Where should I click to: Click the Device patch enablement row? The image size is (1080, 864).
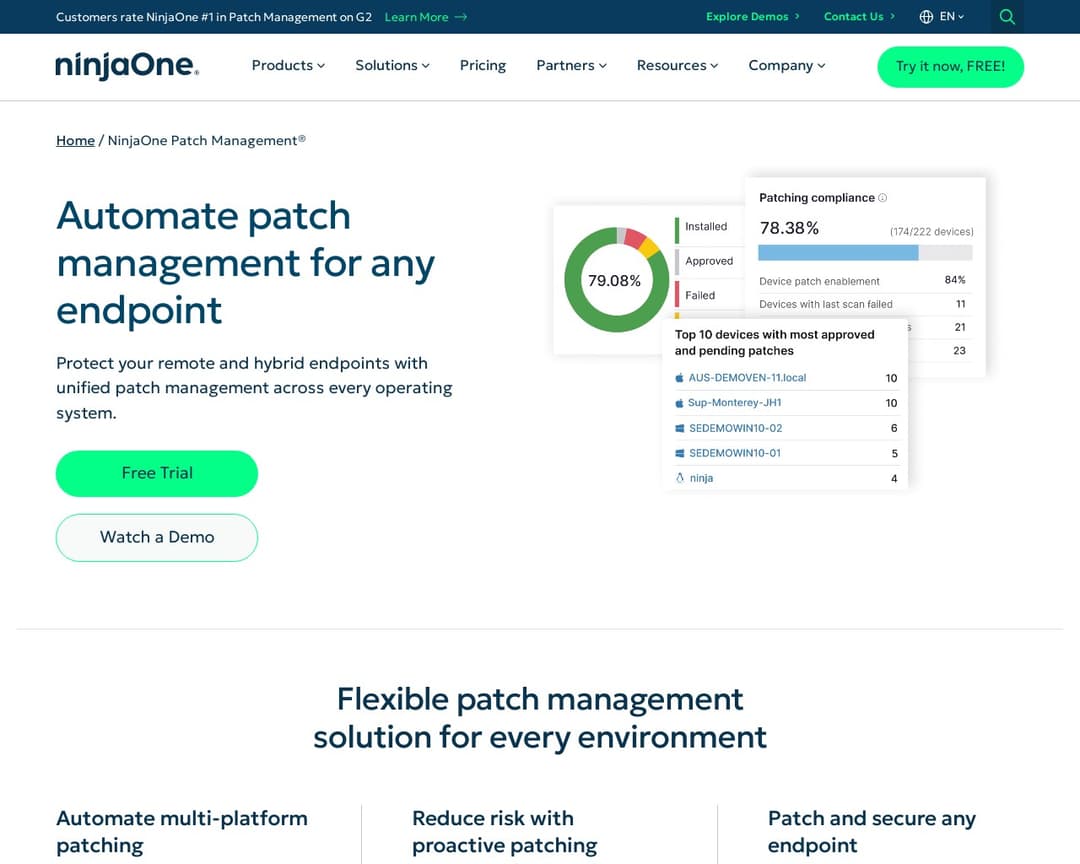(x=862, y=281)
